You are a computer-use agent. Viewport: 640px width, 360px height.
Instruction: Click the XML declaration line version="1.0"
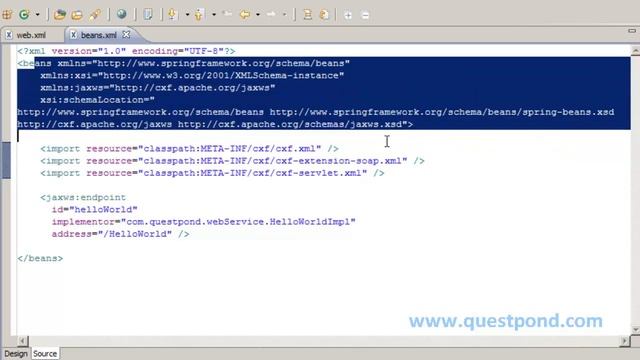click(x=126, y=51)
